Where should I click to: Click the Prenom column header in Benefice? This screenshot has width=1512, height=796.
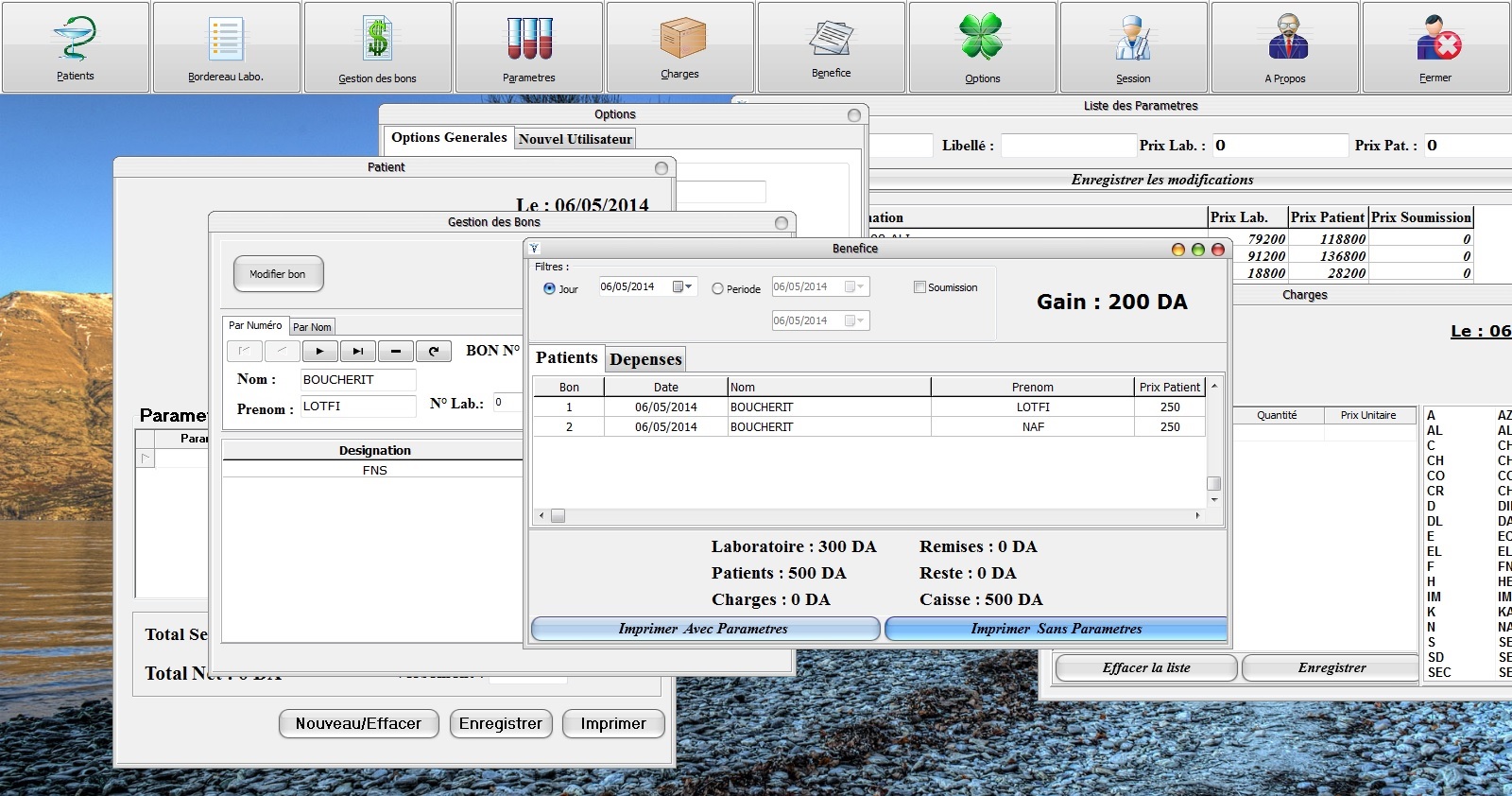click(x=1032, y=387)
